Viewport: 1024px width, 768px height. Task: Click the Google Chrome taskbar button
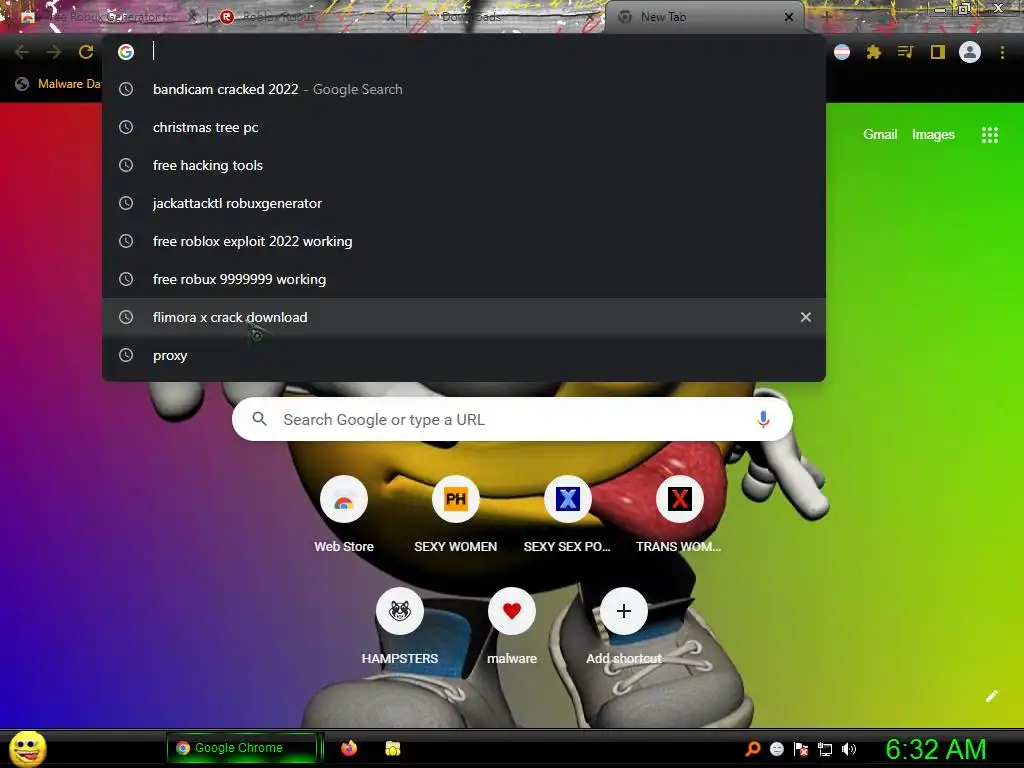(242, 748)
